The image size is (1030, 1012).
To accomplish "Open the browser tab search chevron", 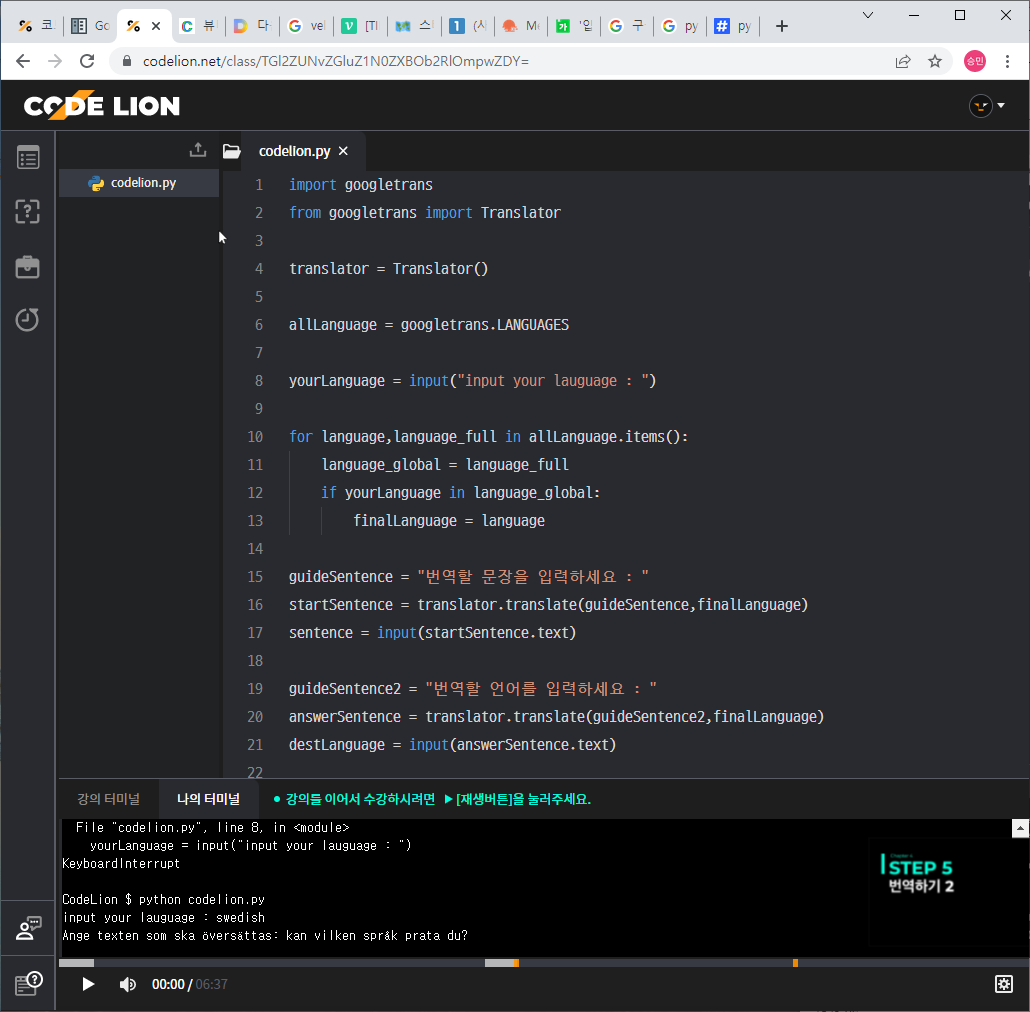I will click(x=866, y=15).
